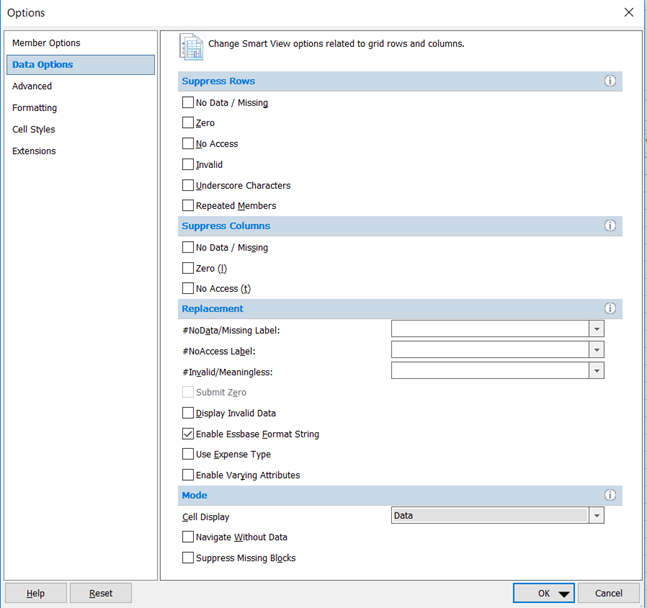Check the Repeated Members checkbox
This screenshot has height=608, width=647.
pos(188,205)
